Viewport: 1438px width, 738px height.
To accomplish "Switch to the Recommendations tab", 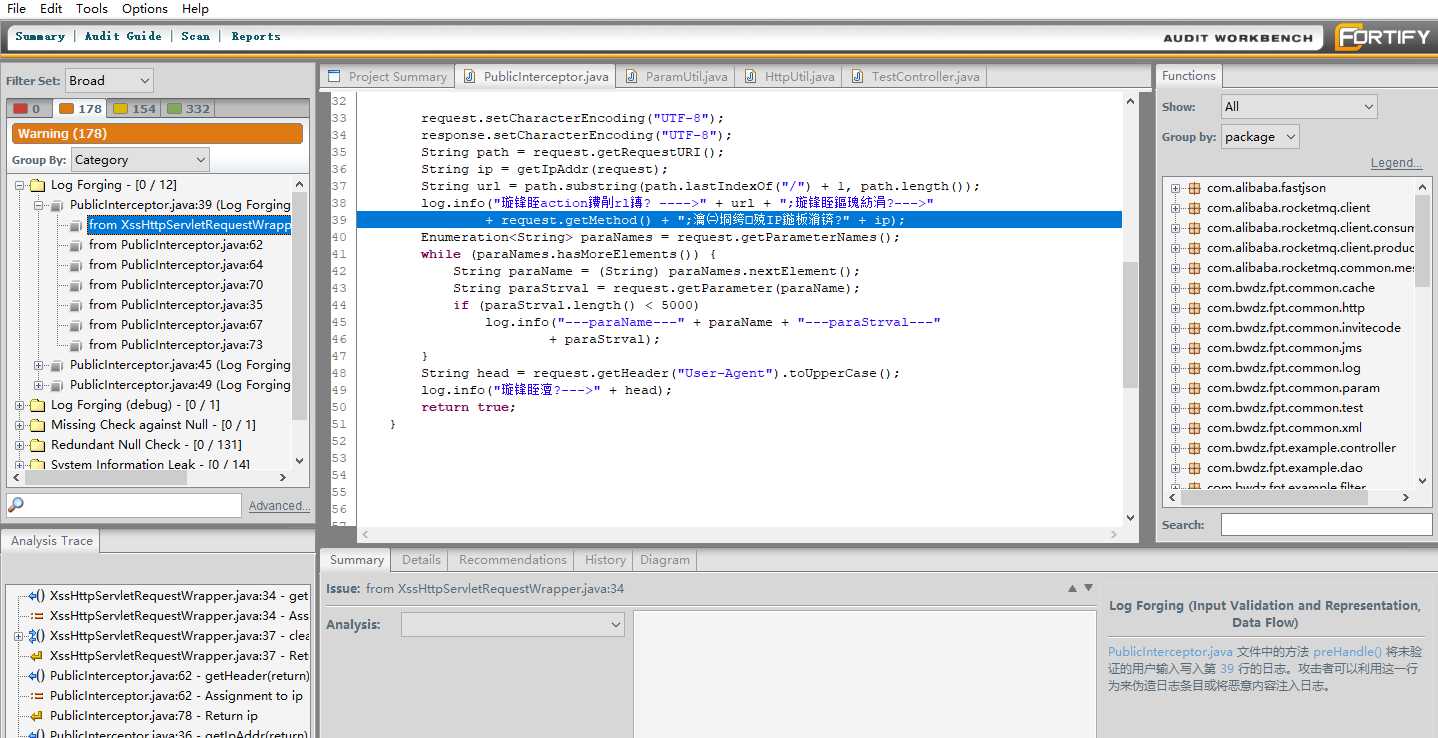I will pos(513,560).
